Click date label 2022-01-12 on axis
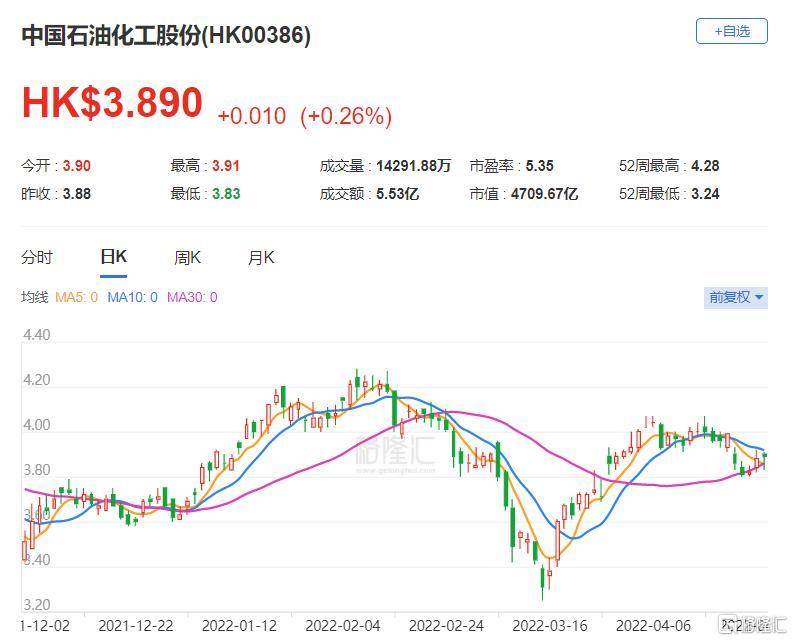This screenshot has height=641, width=793. (239, 626)
